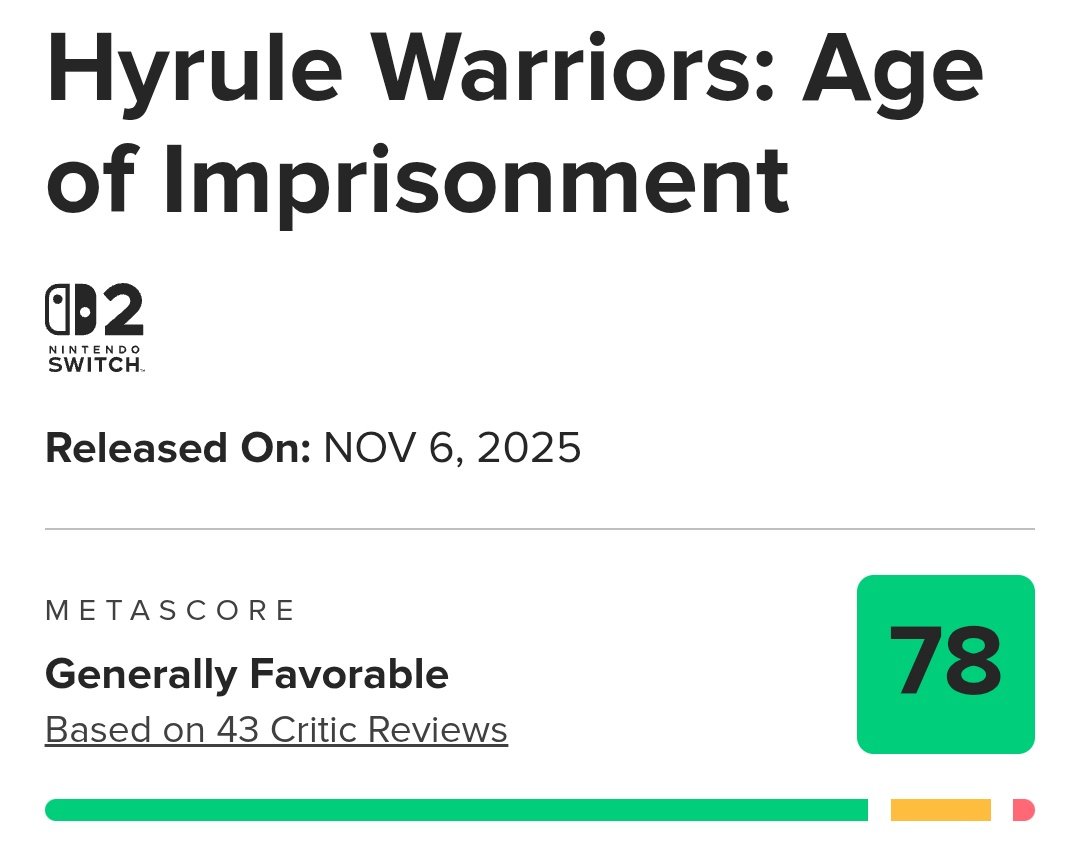Click the NOV 6, 2025 release date
1080x864 pixels.
pyautogui.click(x=452, y=448)
